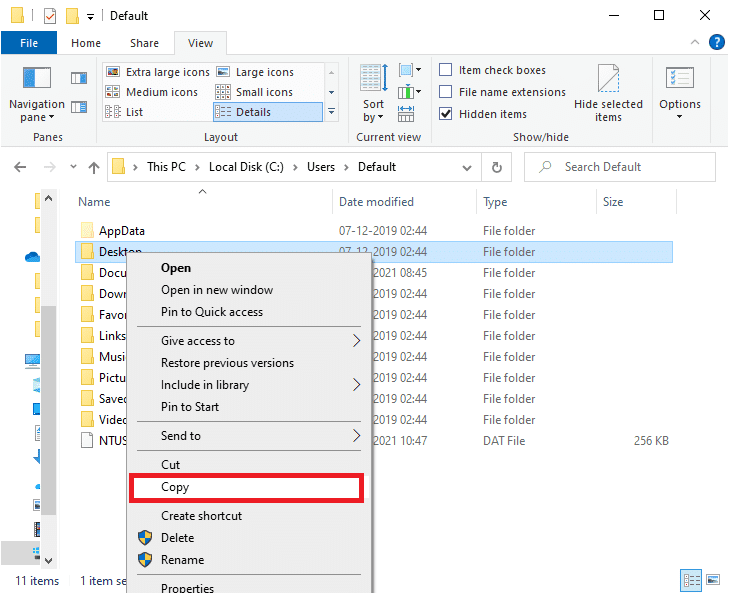Open the Help question mark icon
The width and height of the screenshot is (729, 593).
point(716,42)
